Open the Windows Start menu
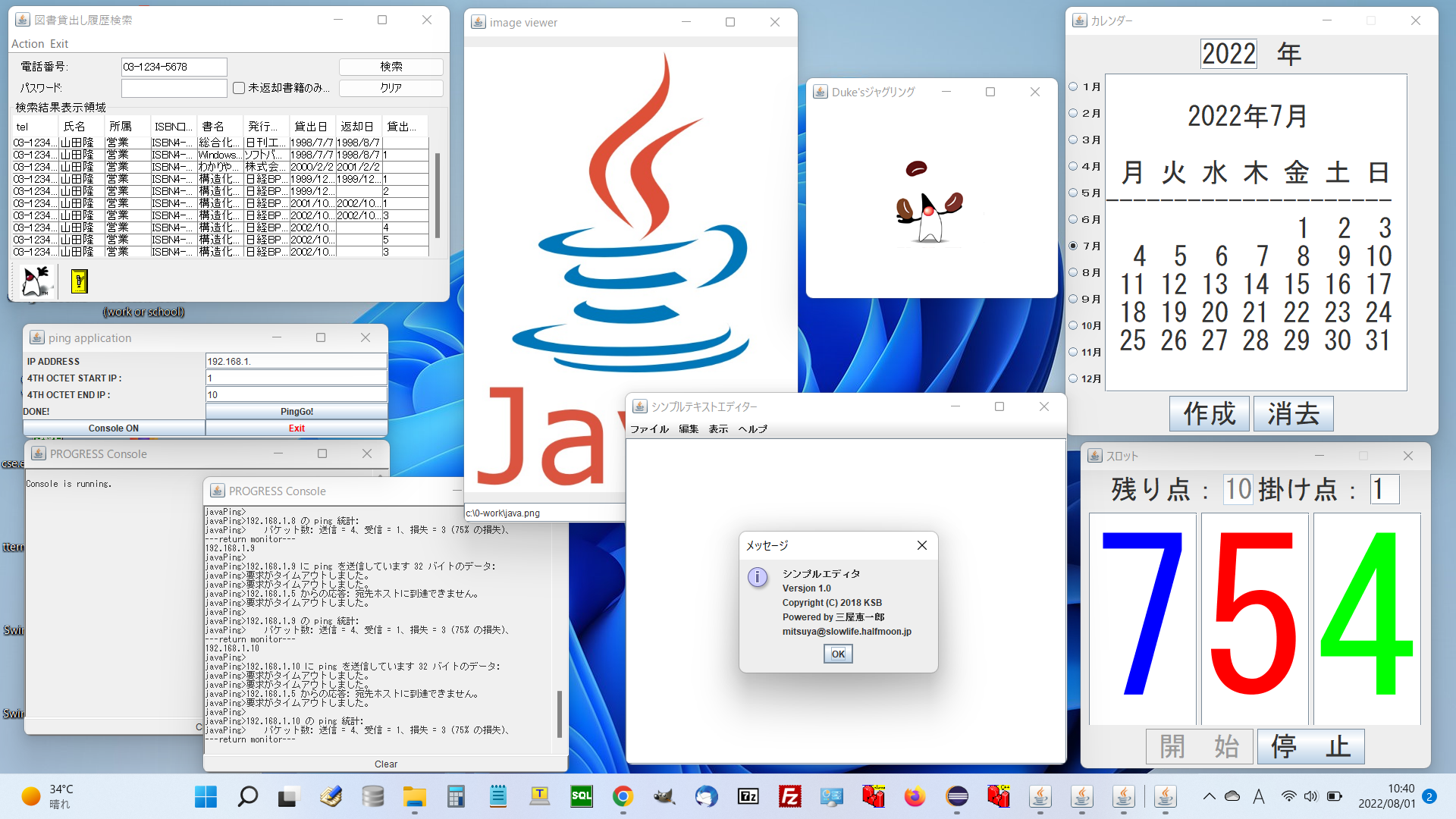1456x819 pixels. [x=206, y=796]
